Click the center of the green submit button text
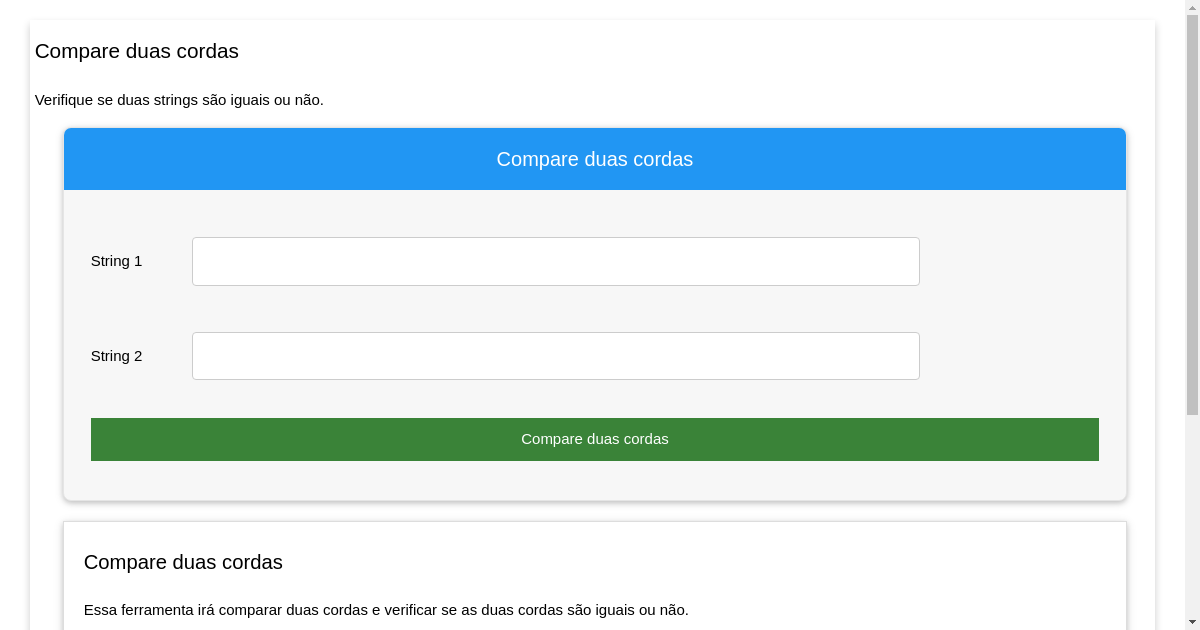Image resolution: width=1200 pixels, height=630 pixels. click(594, 439)
